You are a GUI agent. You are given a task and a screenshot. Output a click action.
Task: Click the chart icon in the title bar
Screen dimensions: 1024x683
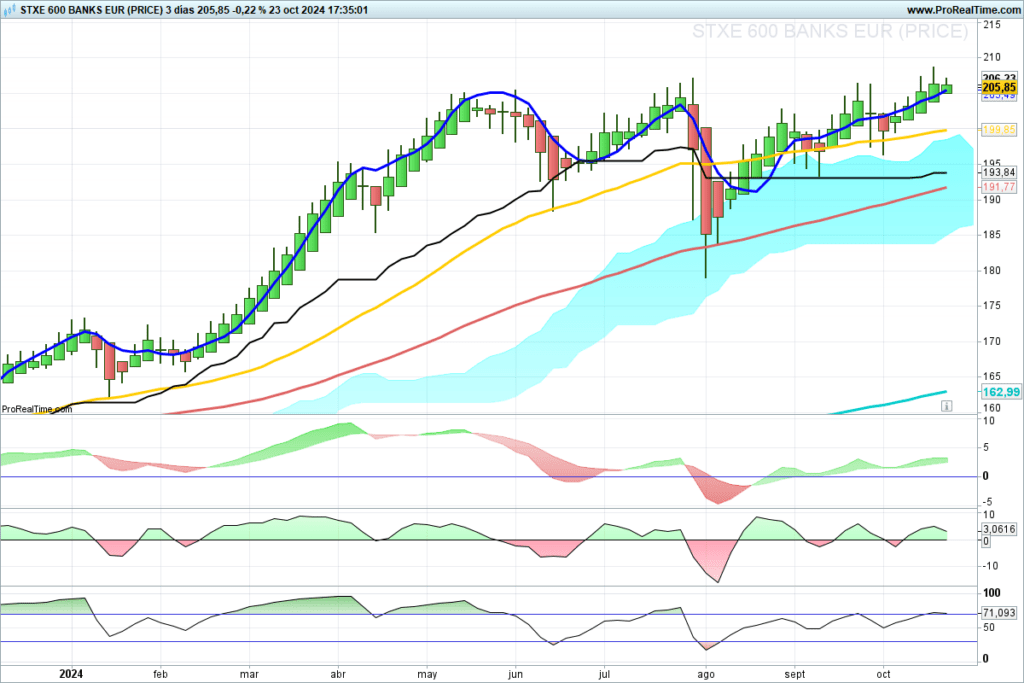(9, 10)
